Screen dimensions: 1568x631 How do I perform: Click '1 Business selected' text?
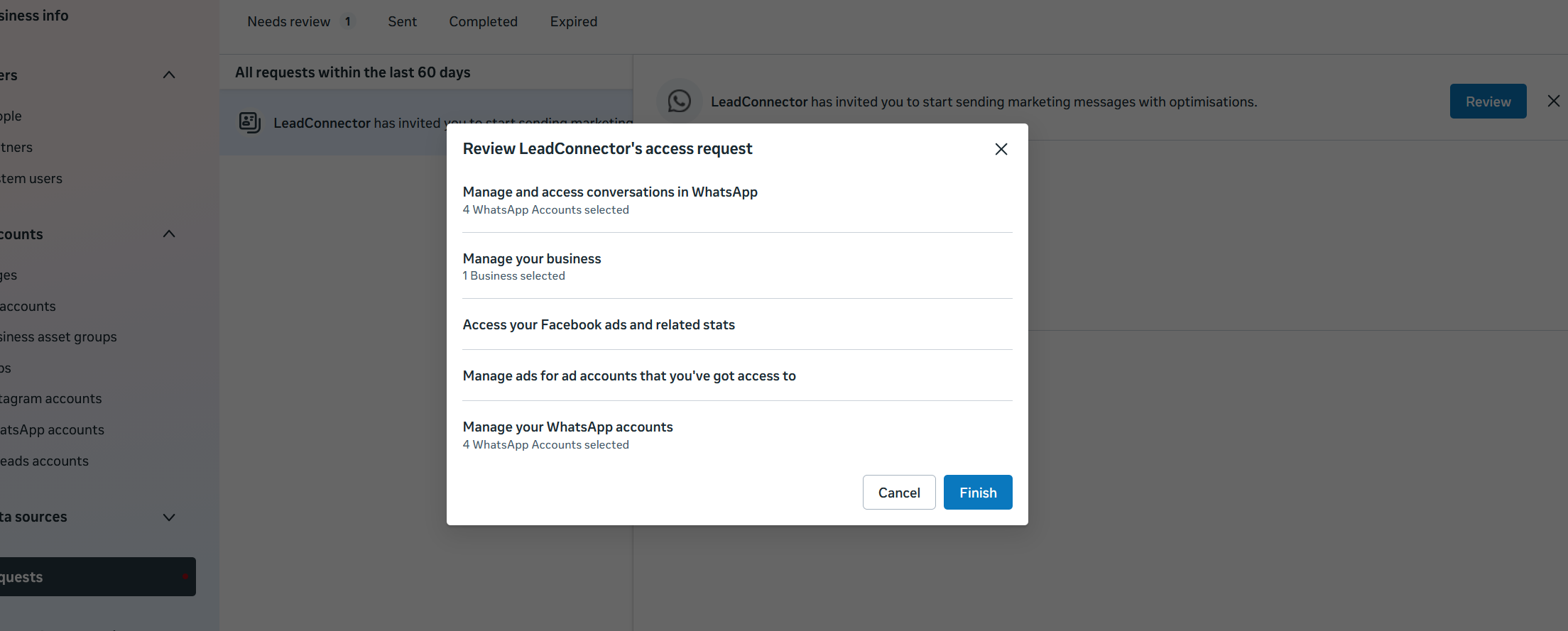tap(514, 276)
